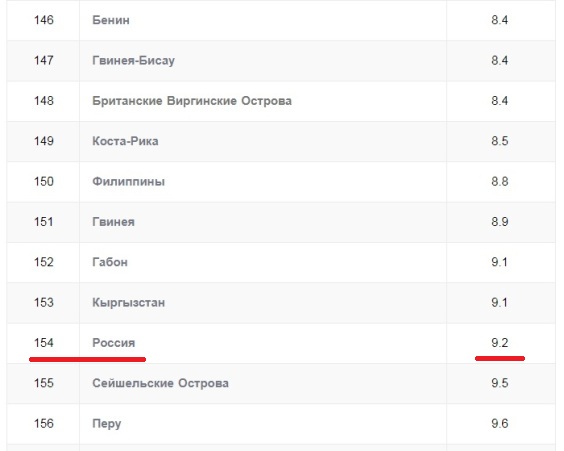Open Сейшельские Острова country link

coord(160,383)
